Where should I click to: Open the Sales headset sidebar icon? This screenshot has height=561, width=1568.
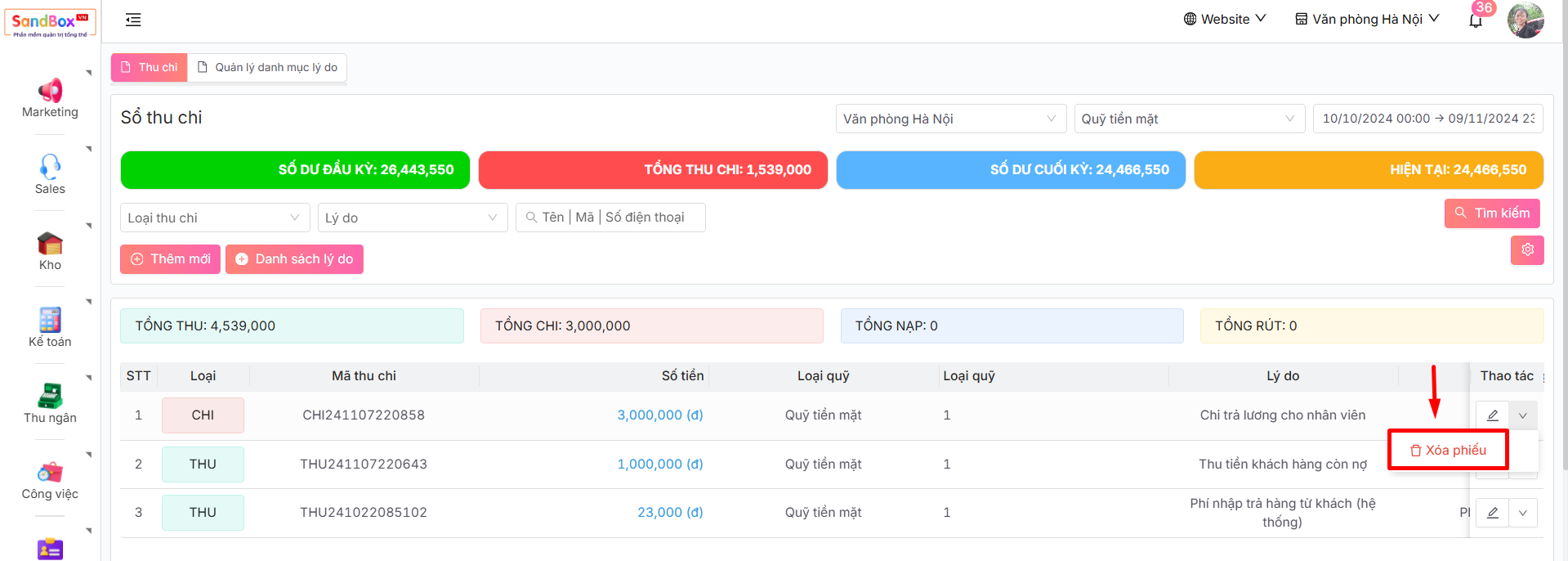(x=50, y=167)
